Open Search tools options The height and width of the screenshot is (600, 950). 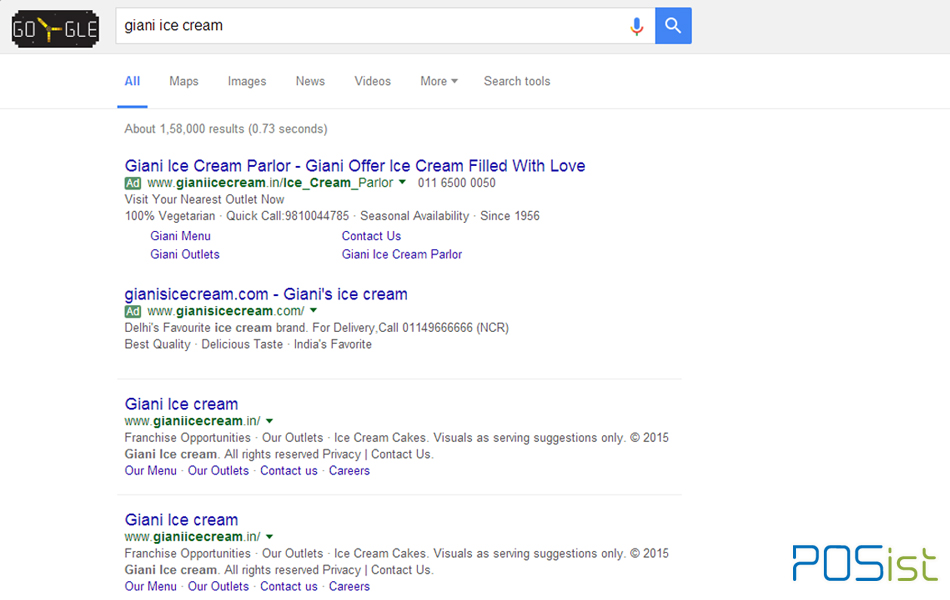coord(517,81)
